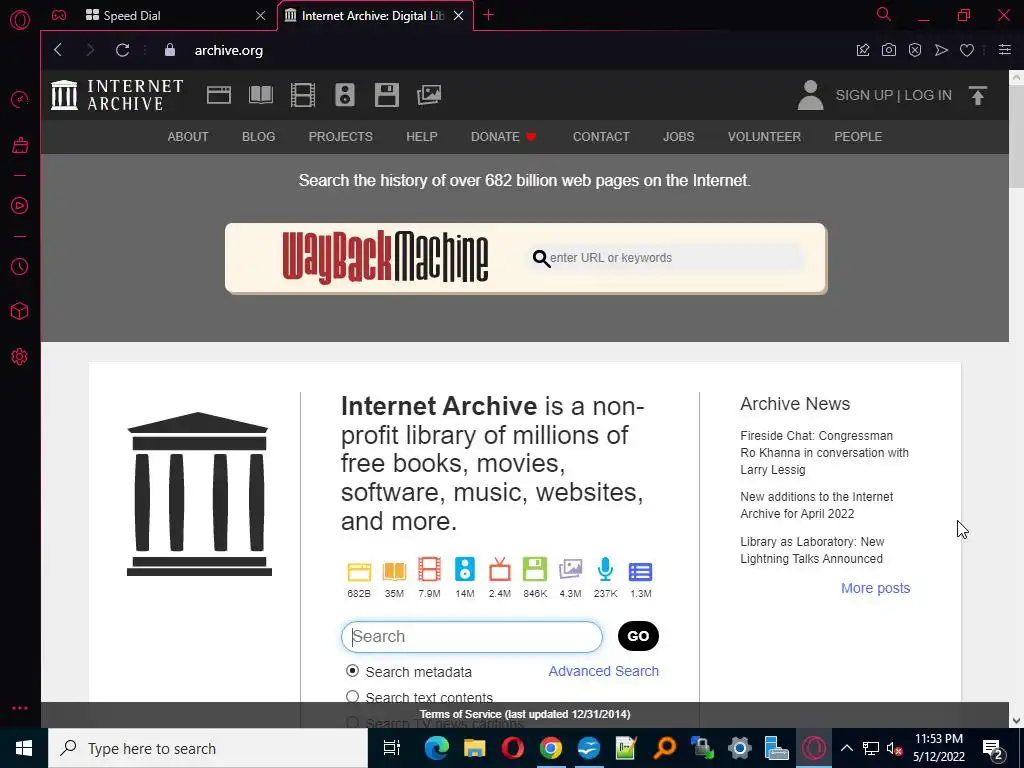Open the Advanced Search link

[x=603, y=671]
